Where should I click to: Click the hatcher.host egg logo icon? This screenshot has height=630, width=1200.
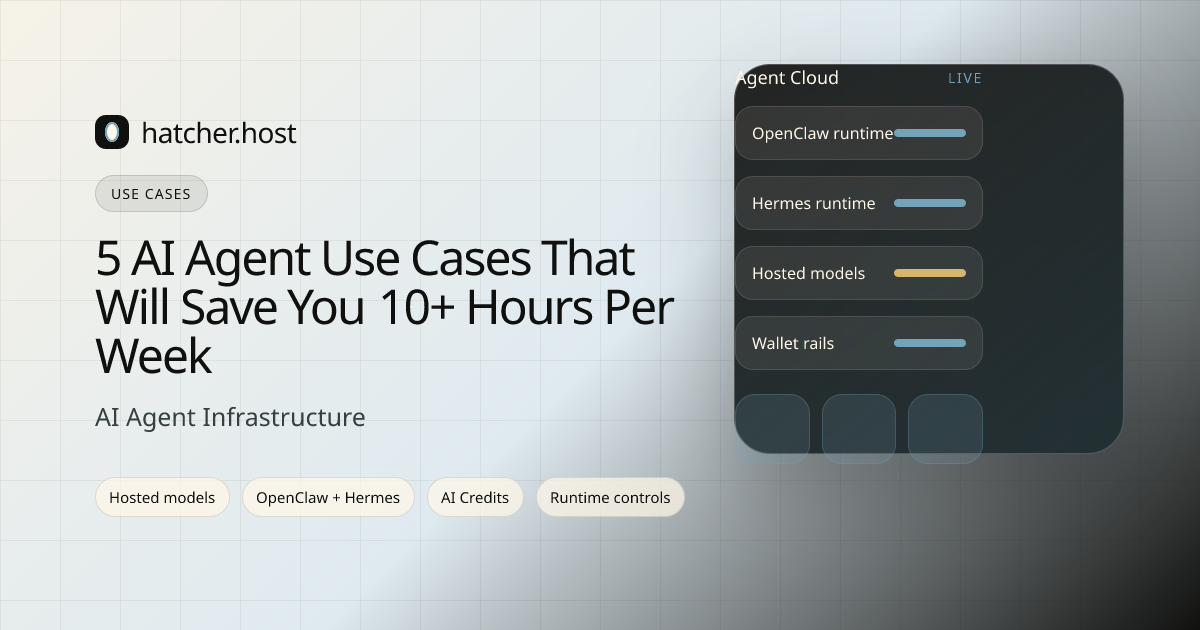(x=112, y=132)
